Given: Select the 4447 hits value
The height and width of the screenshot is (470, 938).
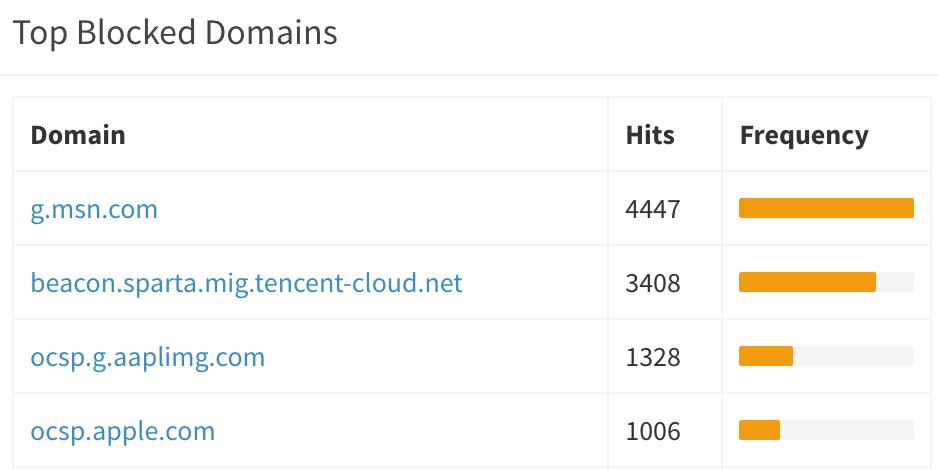Looking at the screenshot, I should pos(653,209).
